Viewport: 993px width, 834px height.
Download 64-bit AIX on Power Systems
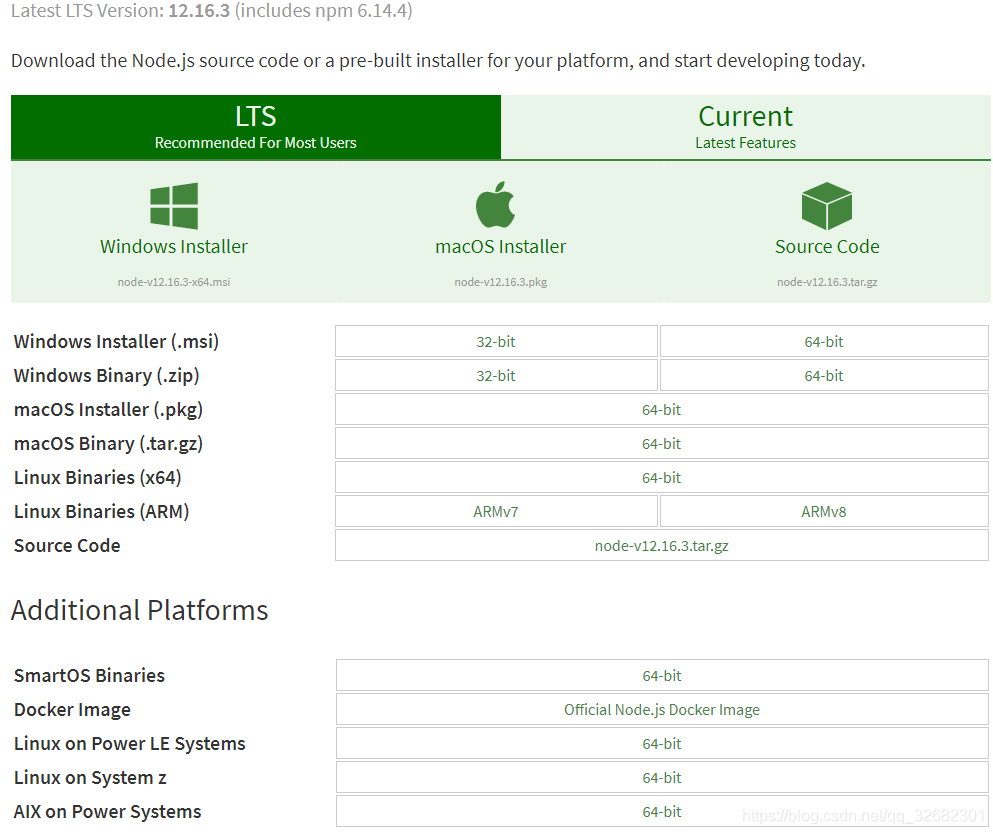pos(662,812)
